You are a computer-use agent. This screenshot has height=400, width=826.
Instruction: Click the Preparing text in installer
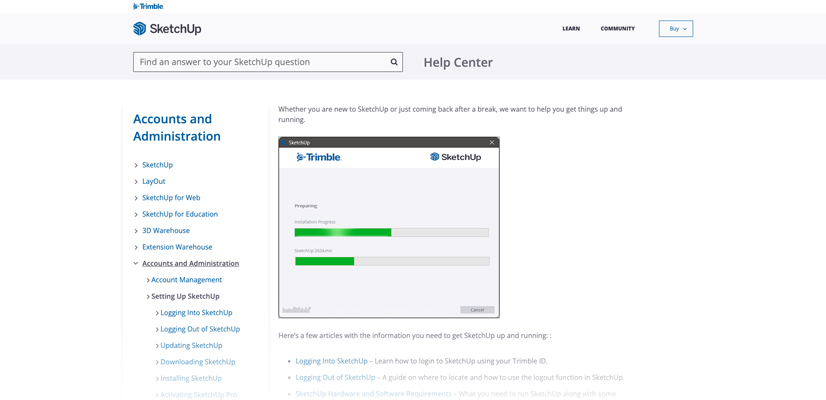coord(306,206)
